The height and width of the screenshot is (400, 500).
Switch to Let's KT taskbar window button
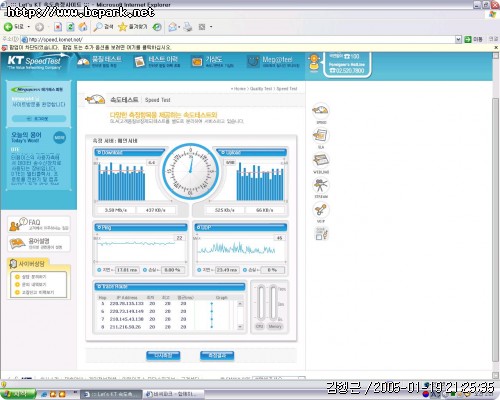click(112, 394)
